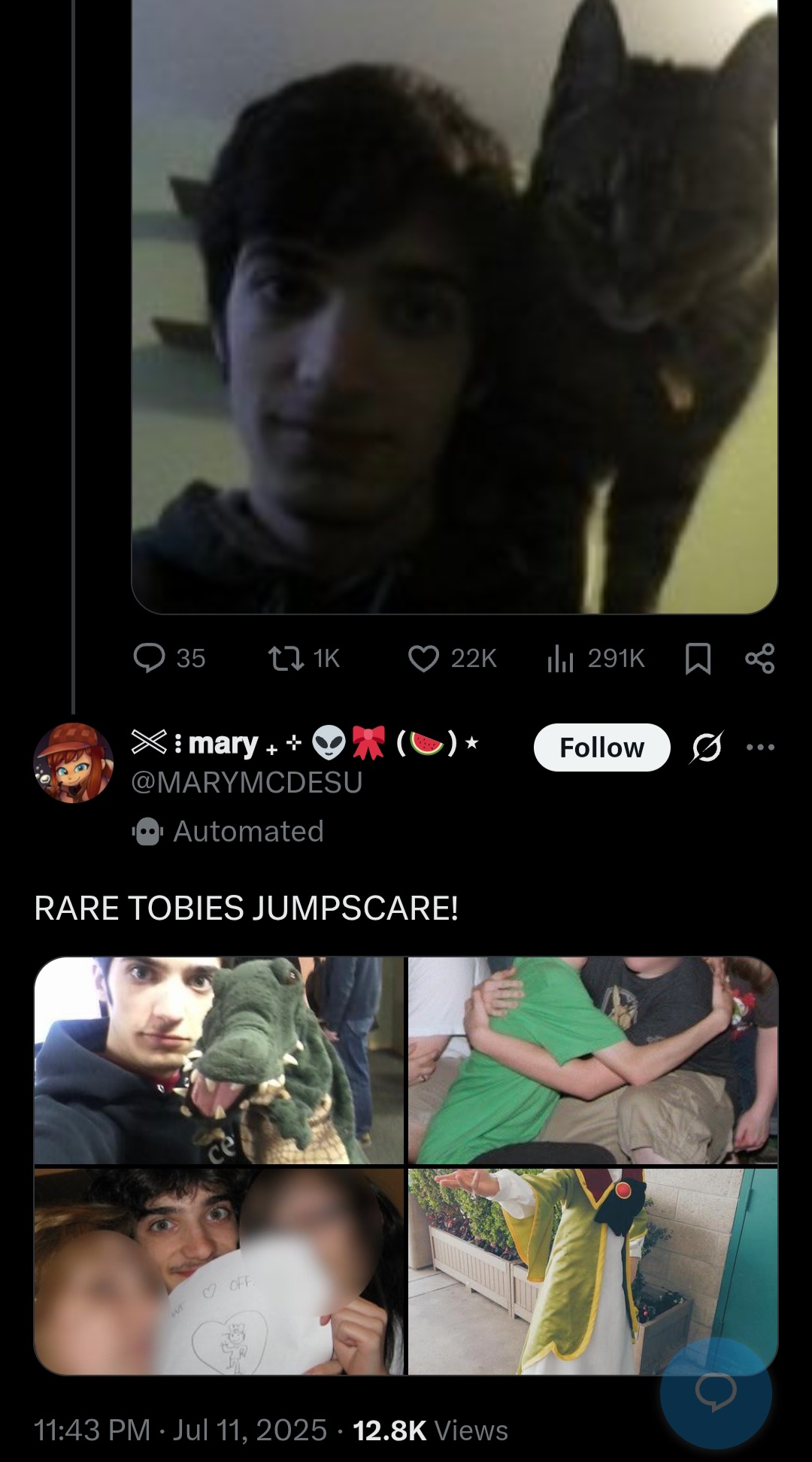Open the green robe costume photo

[x=593, y=1272]
